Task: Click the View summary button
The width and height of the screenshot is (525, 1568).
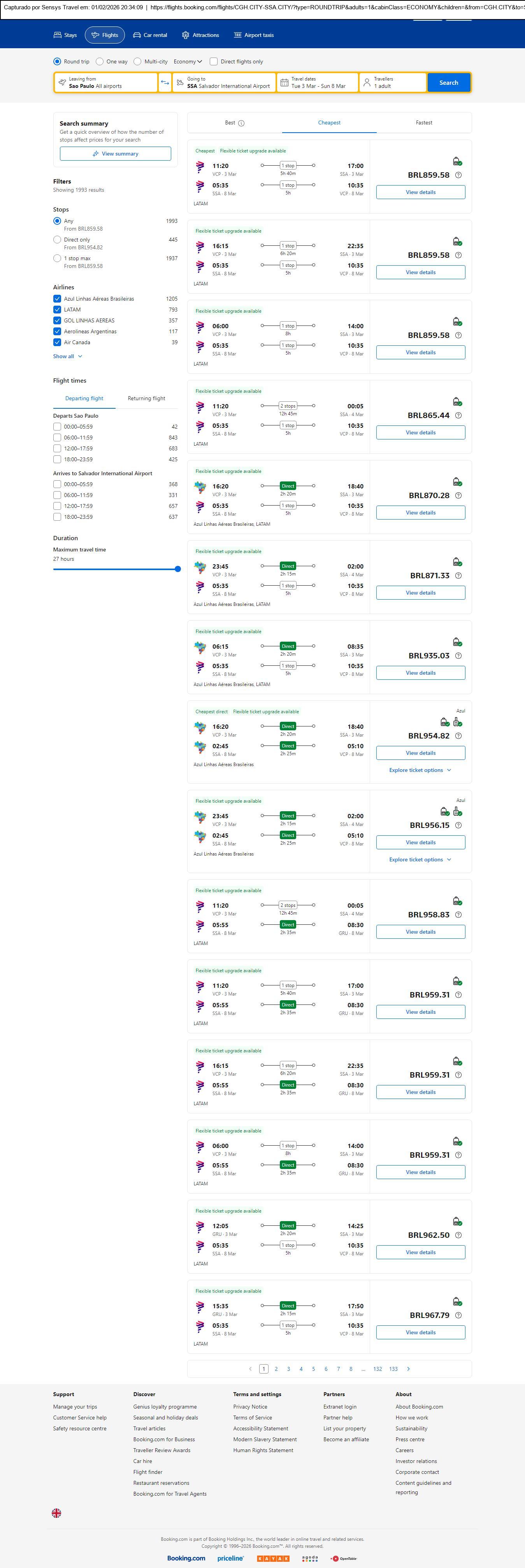Action: tap(115, 154)
